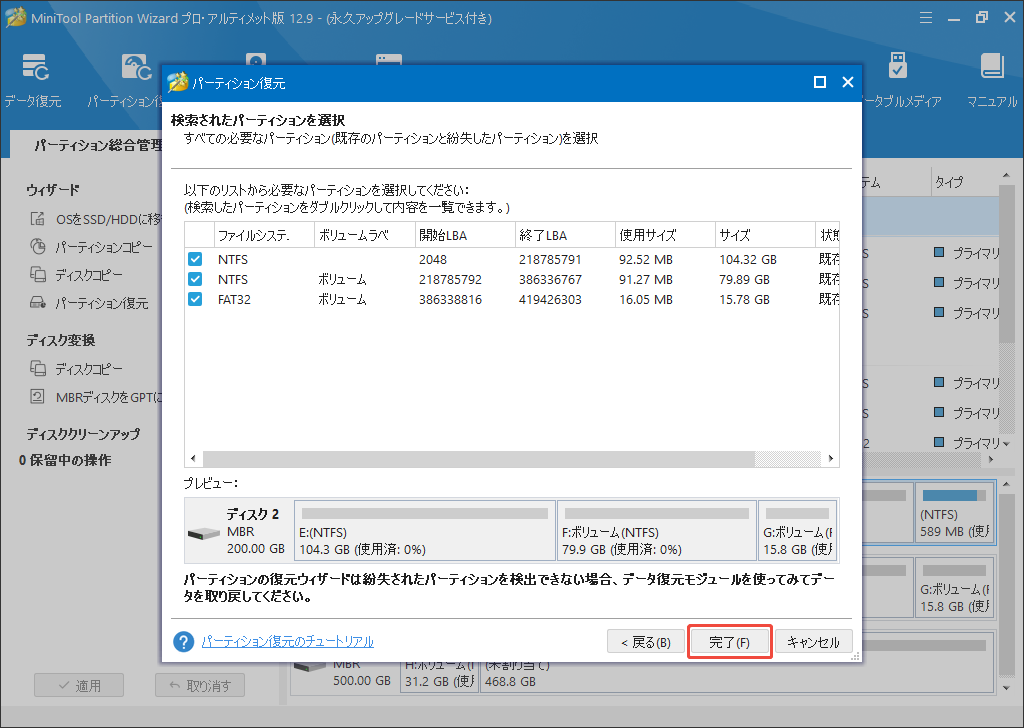This screenshot has width=1024, height=728.
Task: Click the < 戻る(B) button
Action: [646, 642]
